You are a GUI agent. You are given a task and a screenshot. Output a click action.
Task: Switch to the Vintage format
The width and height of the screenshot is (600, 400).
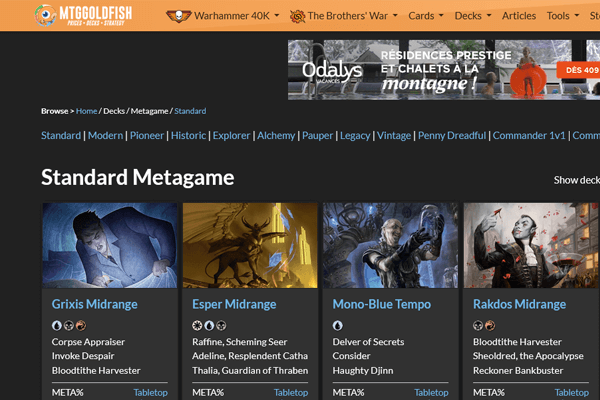[394, 136]
